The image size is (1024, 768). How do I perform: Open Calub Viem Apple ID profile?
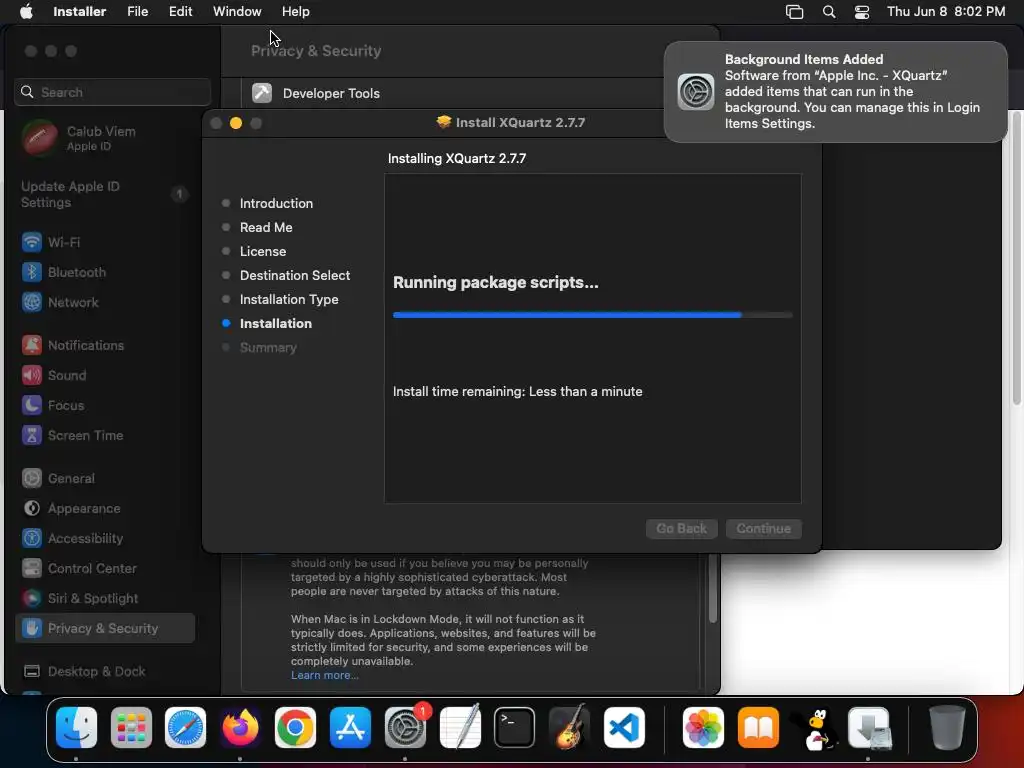click(80, 138)
